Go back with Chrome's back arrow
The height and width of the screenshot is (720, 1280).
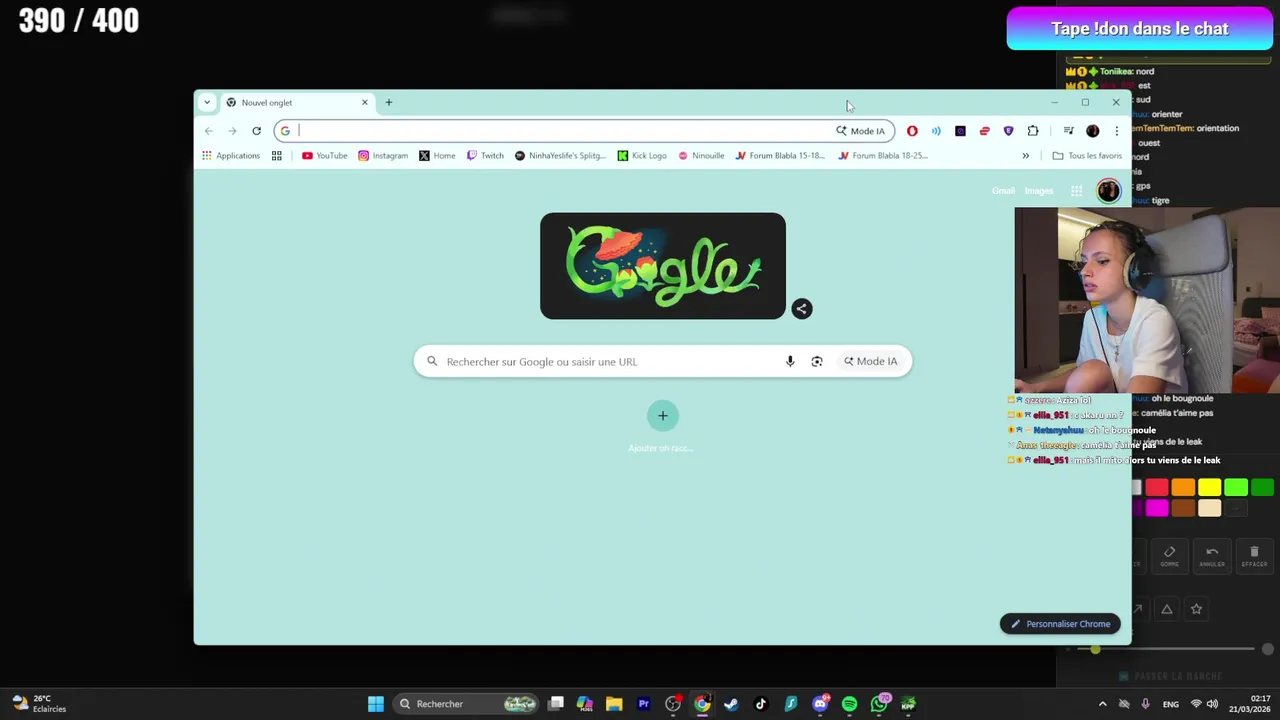point(208,131)
